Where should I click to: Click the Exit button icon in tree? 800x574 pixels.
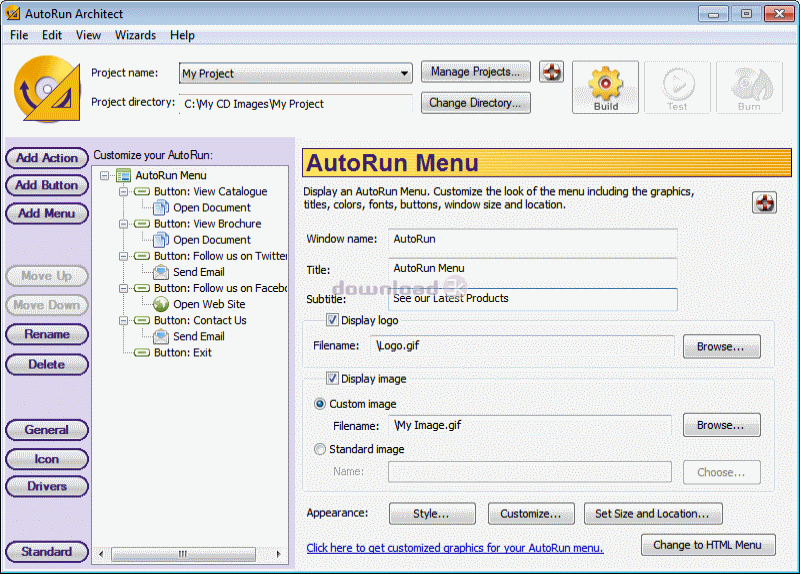pos(142,353)
